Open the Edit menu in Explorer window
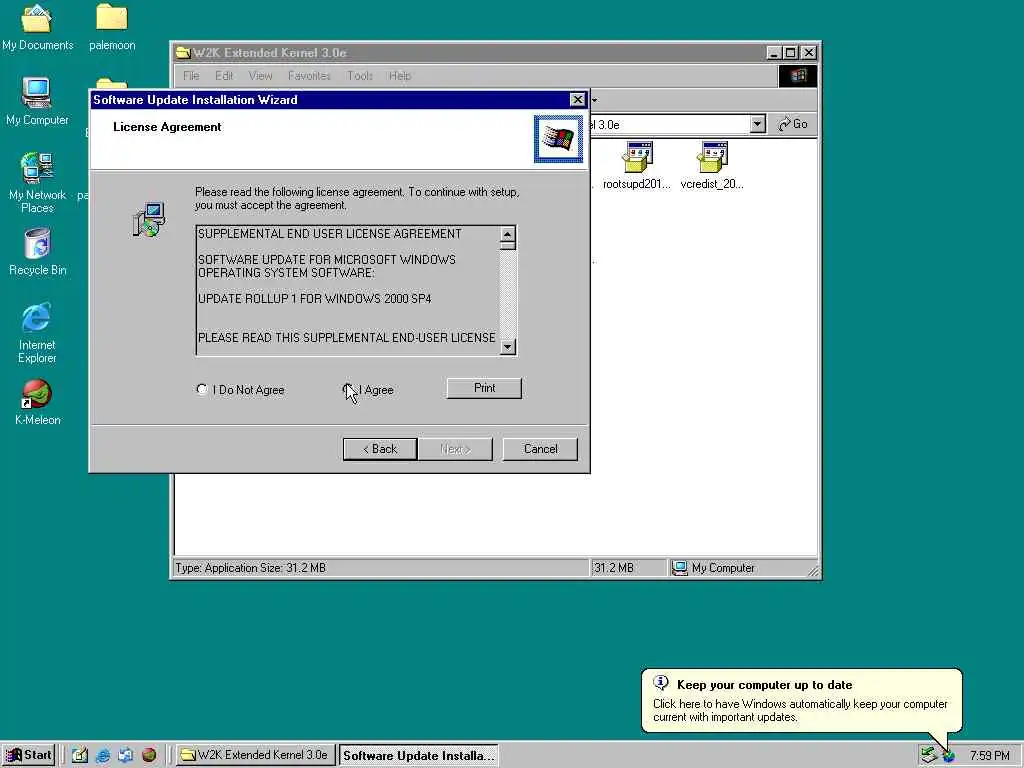The width and height of the screenshot is (1024, 768). point(224,76)
